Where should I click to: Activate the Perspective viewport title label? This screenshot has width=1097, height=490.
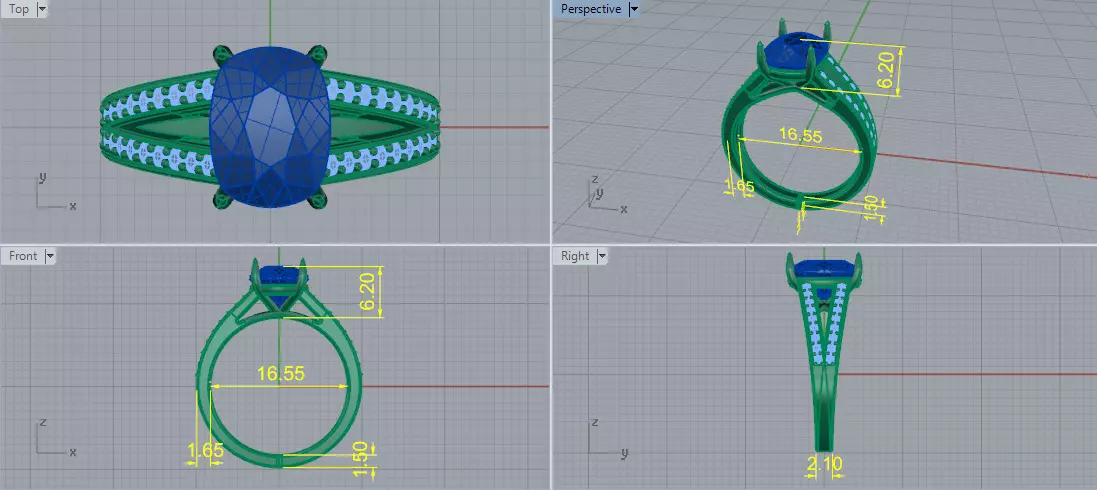tap(590, 9)
